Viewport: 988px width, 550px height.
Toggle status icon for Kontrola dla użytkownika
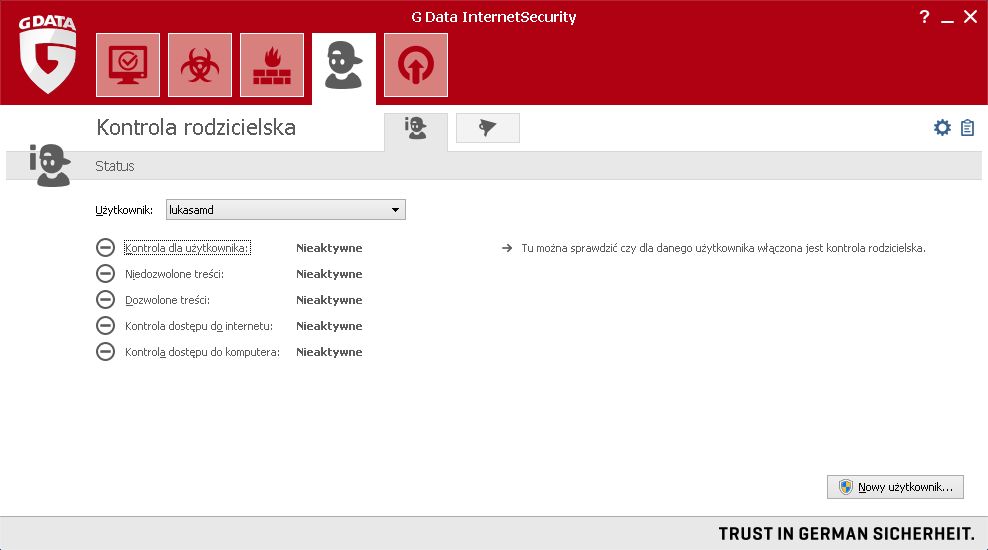(x=105, y=248)
